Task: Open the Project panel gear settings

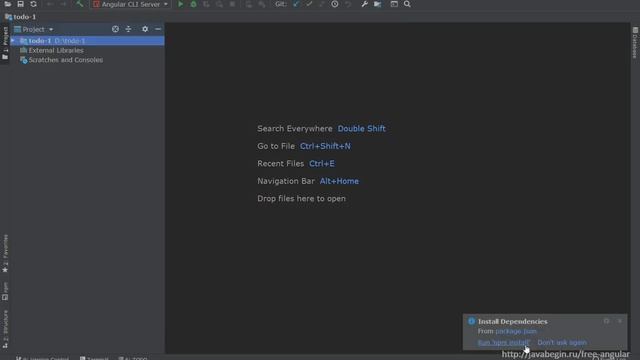Action: [145, 29]
